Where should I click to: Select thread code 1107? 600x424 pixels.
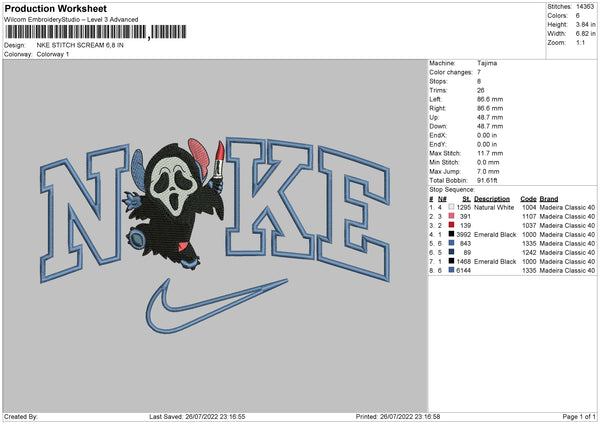(x=529, y=217)
